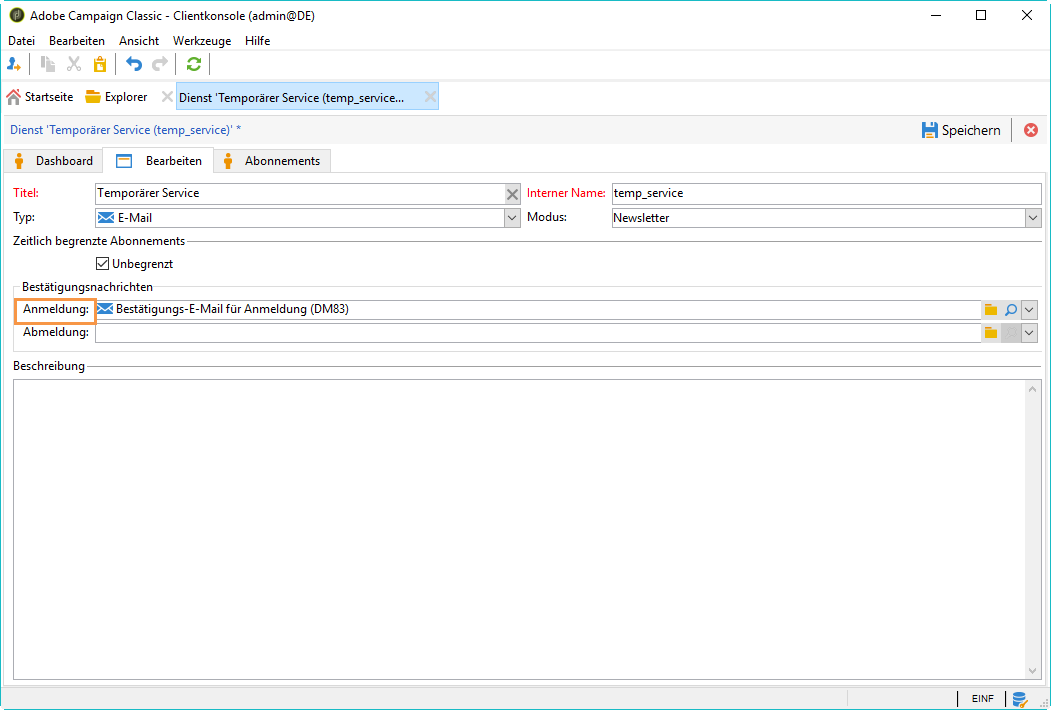Screen dimensions: 1051x710
Task: Minimize the Clientkonsole window
Action: pyautogui.click(x=934, y=15)
